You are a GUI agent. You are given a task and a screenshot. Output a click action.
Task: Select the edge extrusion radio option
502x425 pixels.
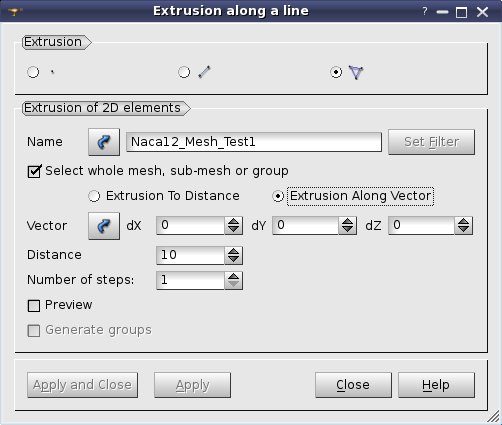(x=184, y=72)
